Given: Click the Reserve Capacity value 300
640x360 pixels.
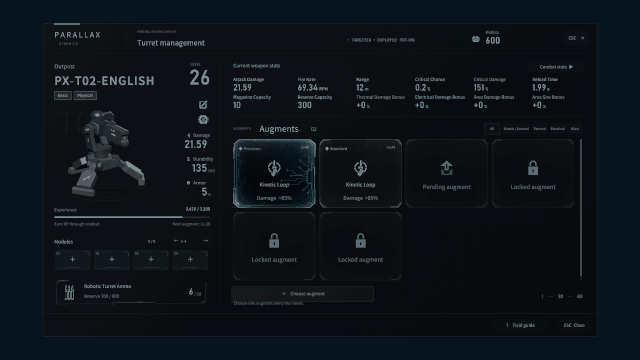Looking at the screenshot, I should click(304, 105).
